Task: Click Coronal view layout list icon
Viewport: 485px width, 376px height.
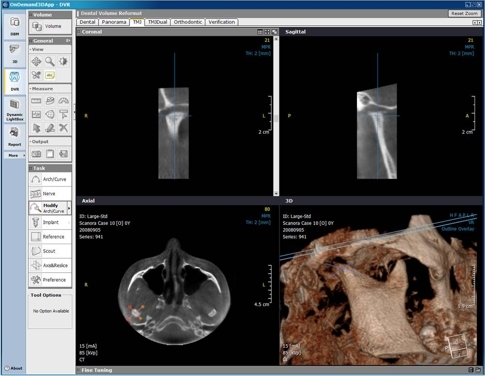Action: pyautogui.click(x=260, y=32)
